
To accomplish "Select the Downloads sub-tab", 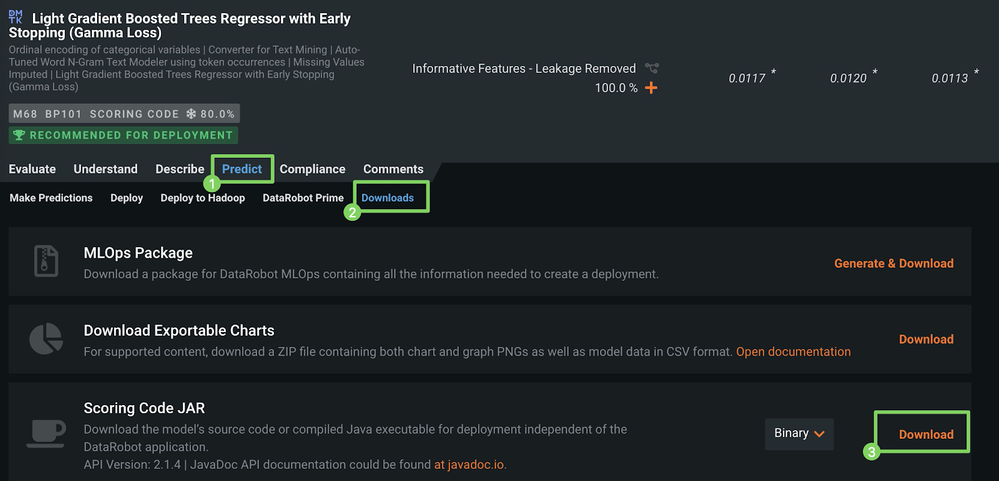I will pos(388,198).
